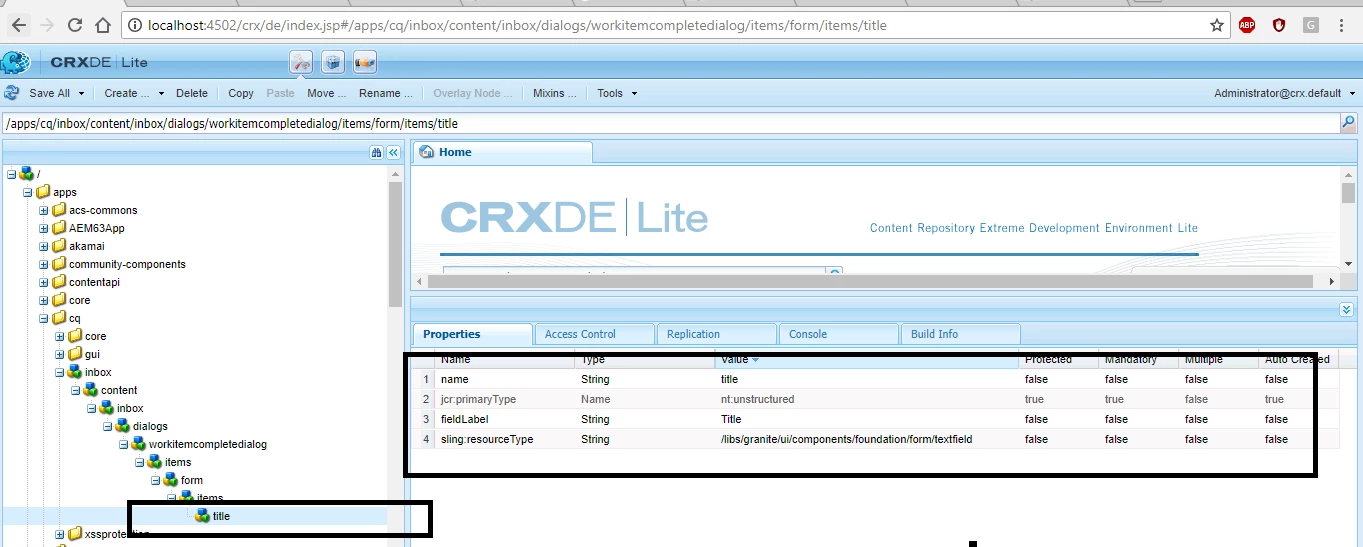
Task: Click the nt:unstructured value cell
Action: tap(867, 399)
